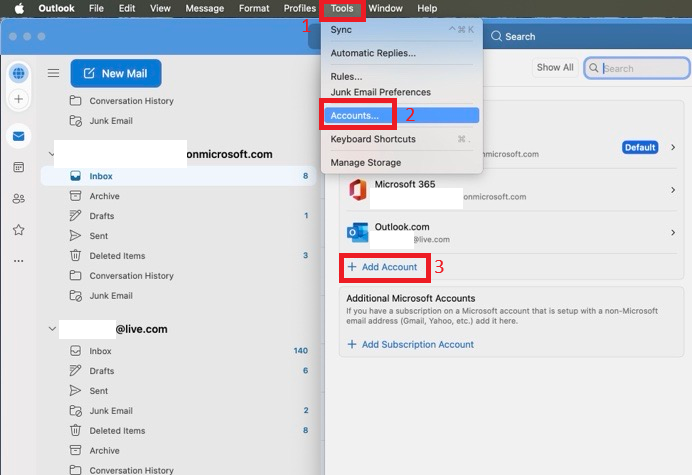692x475 pixels.
Task: Choose Sync from the Tools menu
Action: click(x=402, y=30)
